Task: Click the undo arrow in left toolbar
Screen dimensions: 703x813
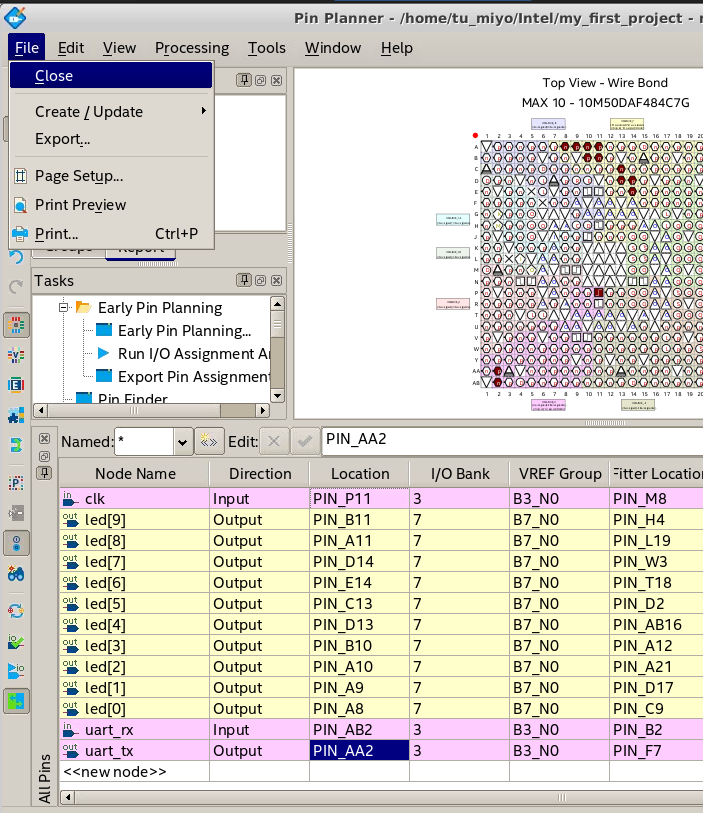Action: (x=16, y=257)
